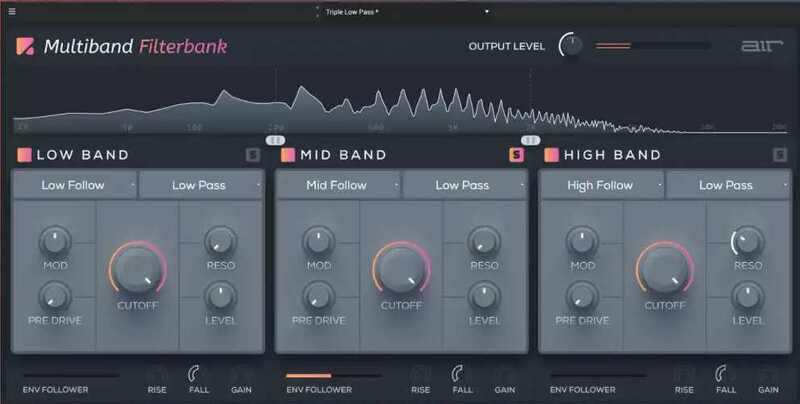Open the High Band Low Pass filter dropdown
This screenshot has height=404, width=800.
coord(728,185)
